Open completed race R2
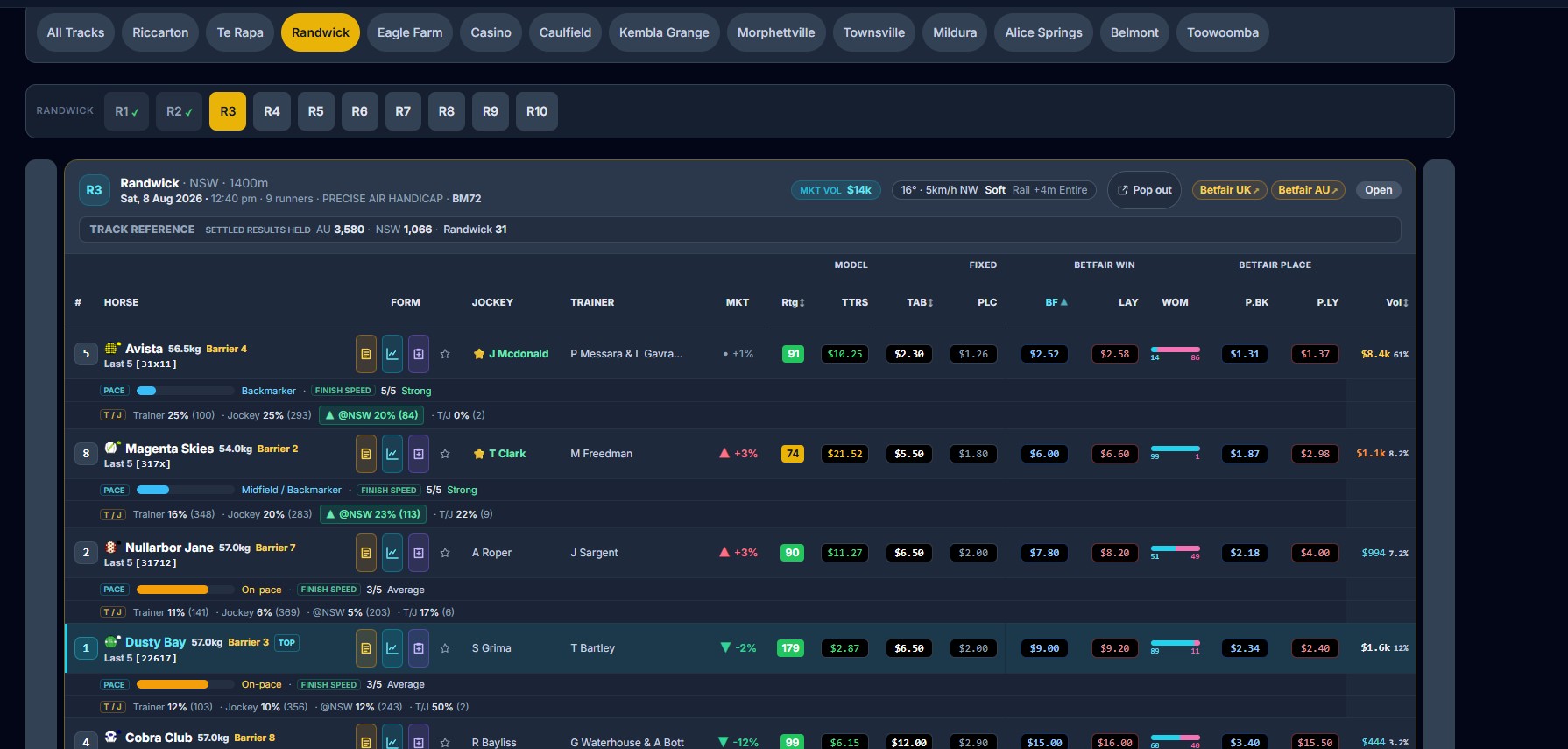Image resolution: width=1568 pixels, height=749 pixels. pyautogui.click(x=180, y=111)
